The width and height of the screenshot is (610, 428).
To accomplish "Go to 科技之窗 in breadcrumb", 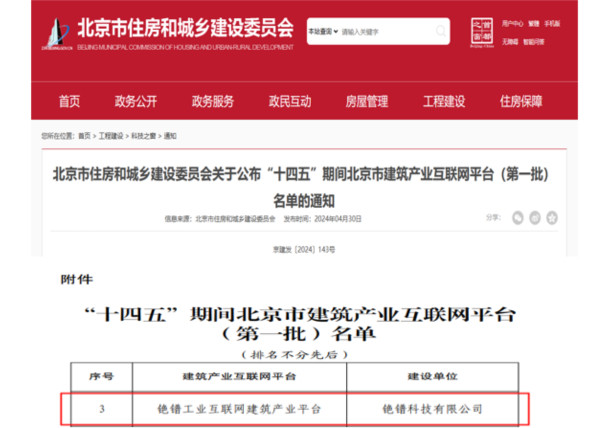I will [x=144, y=136].
